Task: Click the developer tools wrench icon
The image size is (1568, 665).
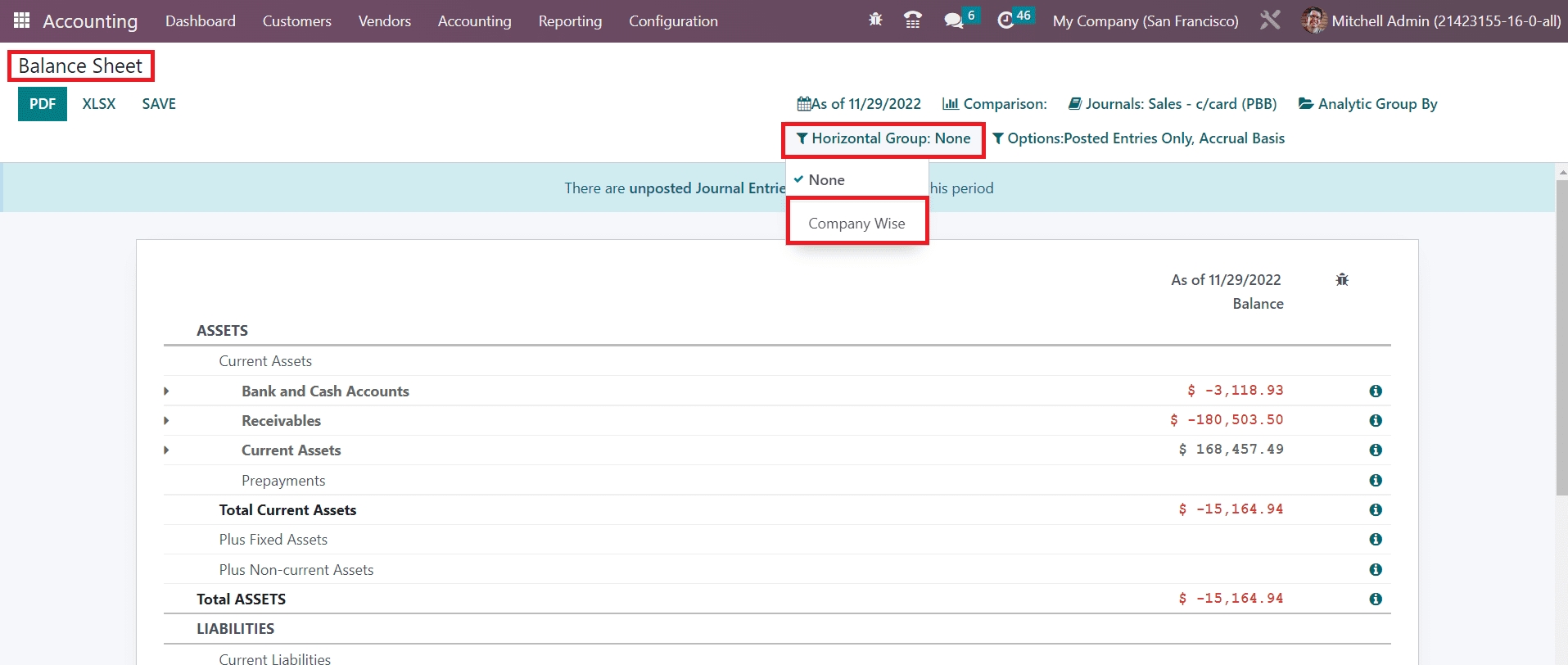Action: pos(1270,20)
